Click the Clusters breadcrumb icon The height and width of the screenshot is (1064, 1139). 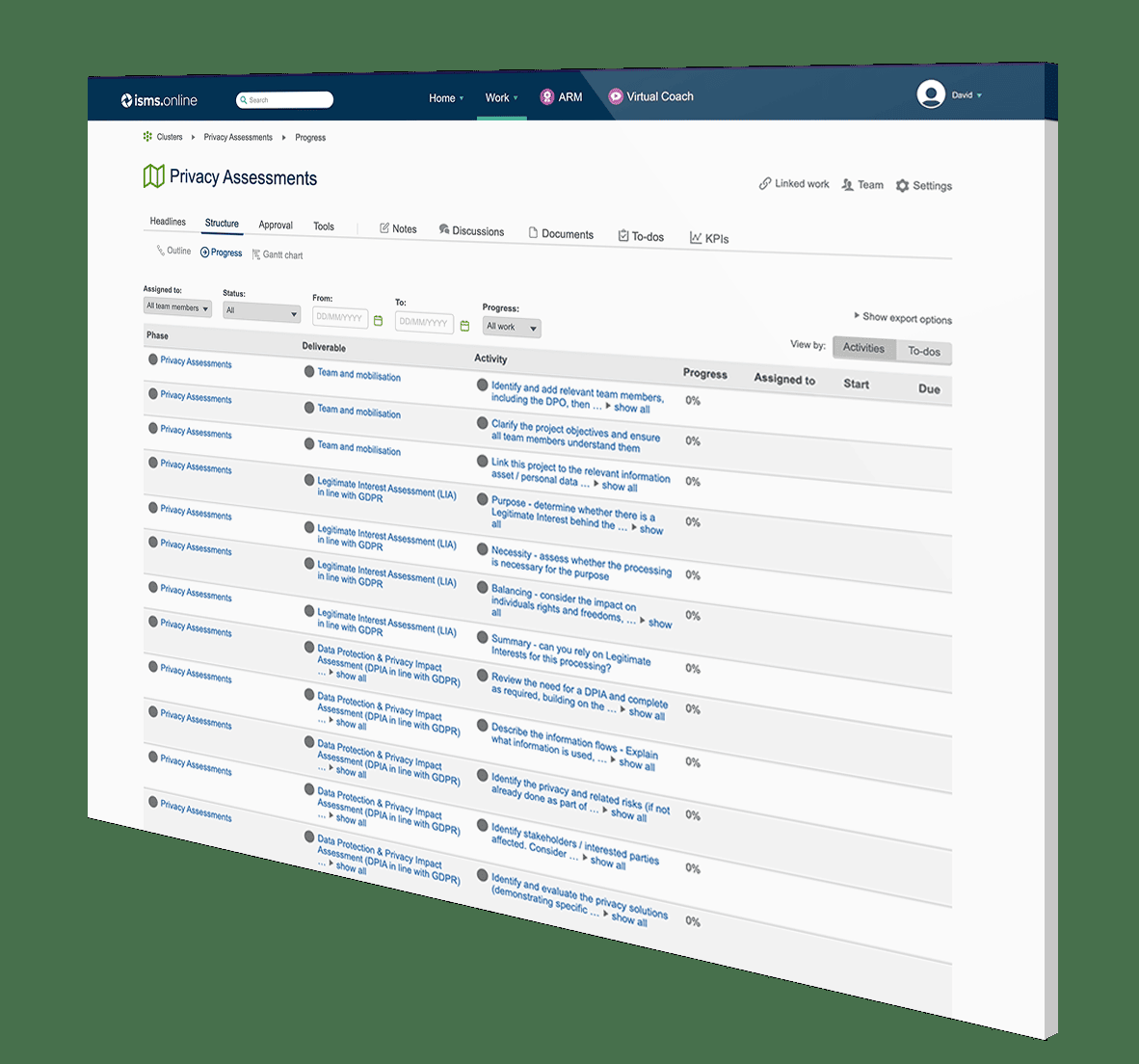point(147,136)
